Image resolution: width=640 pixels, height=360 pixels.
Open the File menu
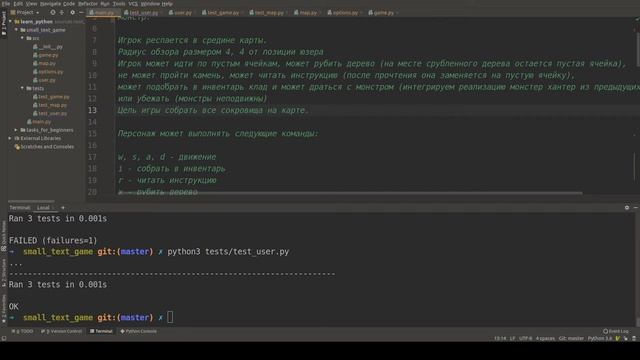tap(6, 4)
